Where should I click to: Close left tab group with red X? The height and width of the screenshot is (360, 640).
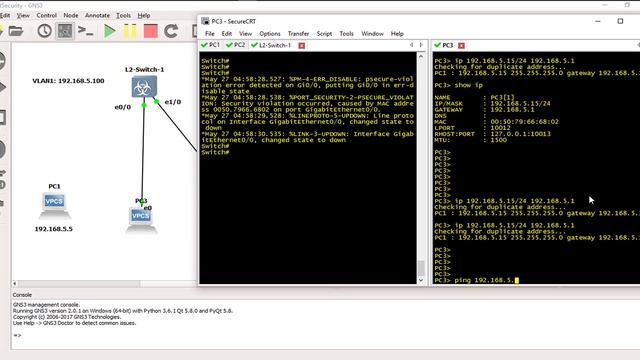point(302,45)
